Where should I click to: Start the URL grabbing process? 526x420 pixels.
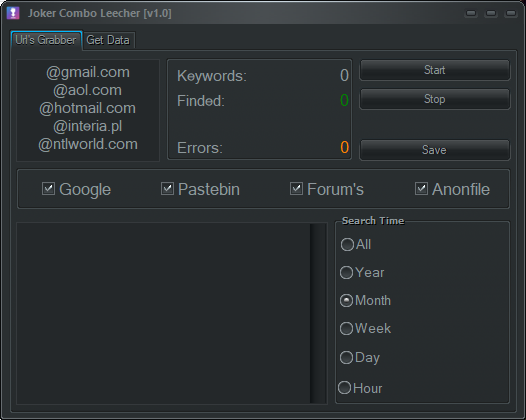coord(435,70)
